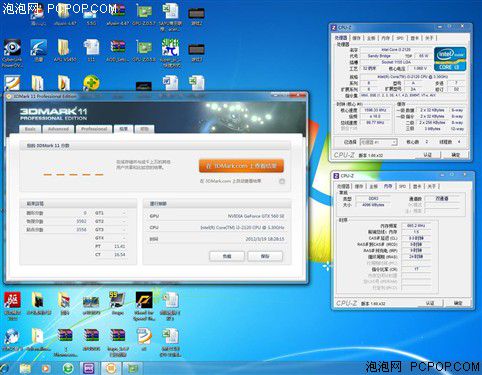The width and height of the screenshot is (482, 375).
Task: Switch to the green chip taskbar button
Action: (x=133, y=368)
